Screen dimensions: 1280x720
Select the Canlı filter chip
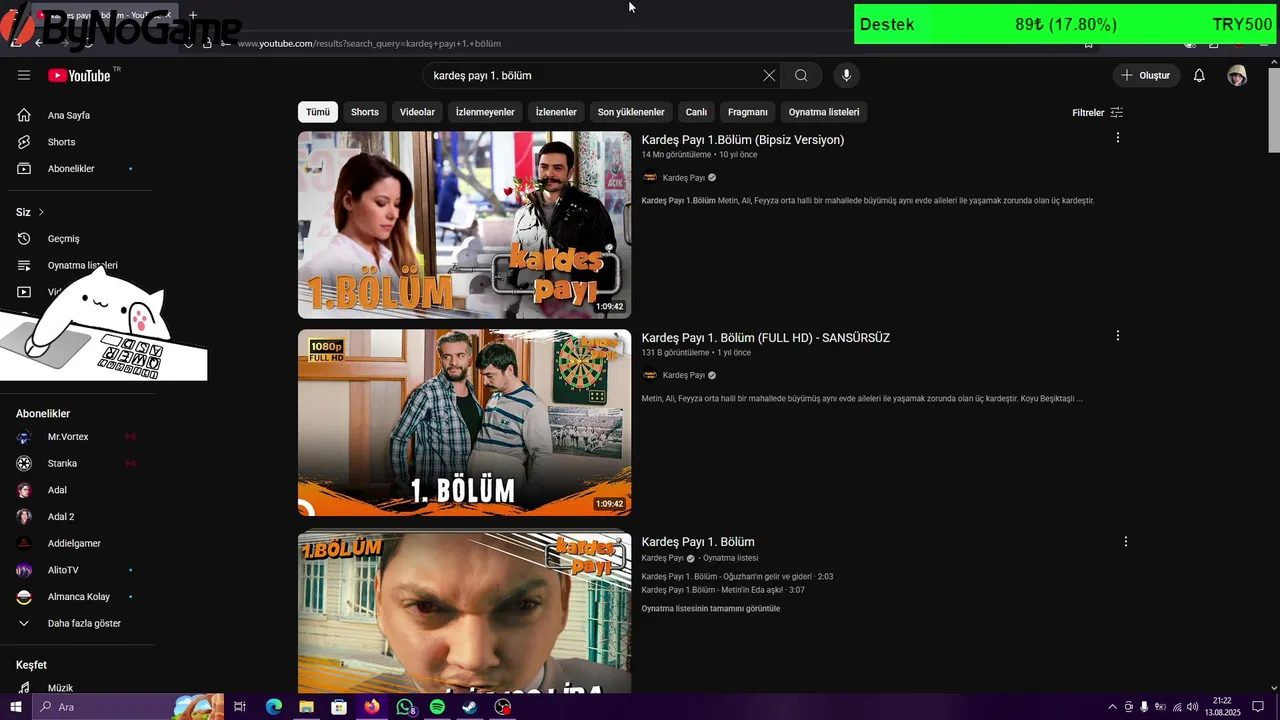tap(696, 112)
